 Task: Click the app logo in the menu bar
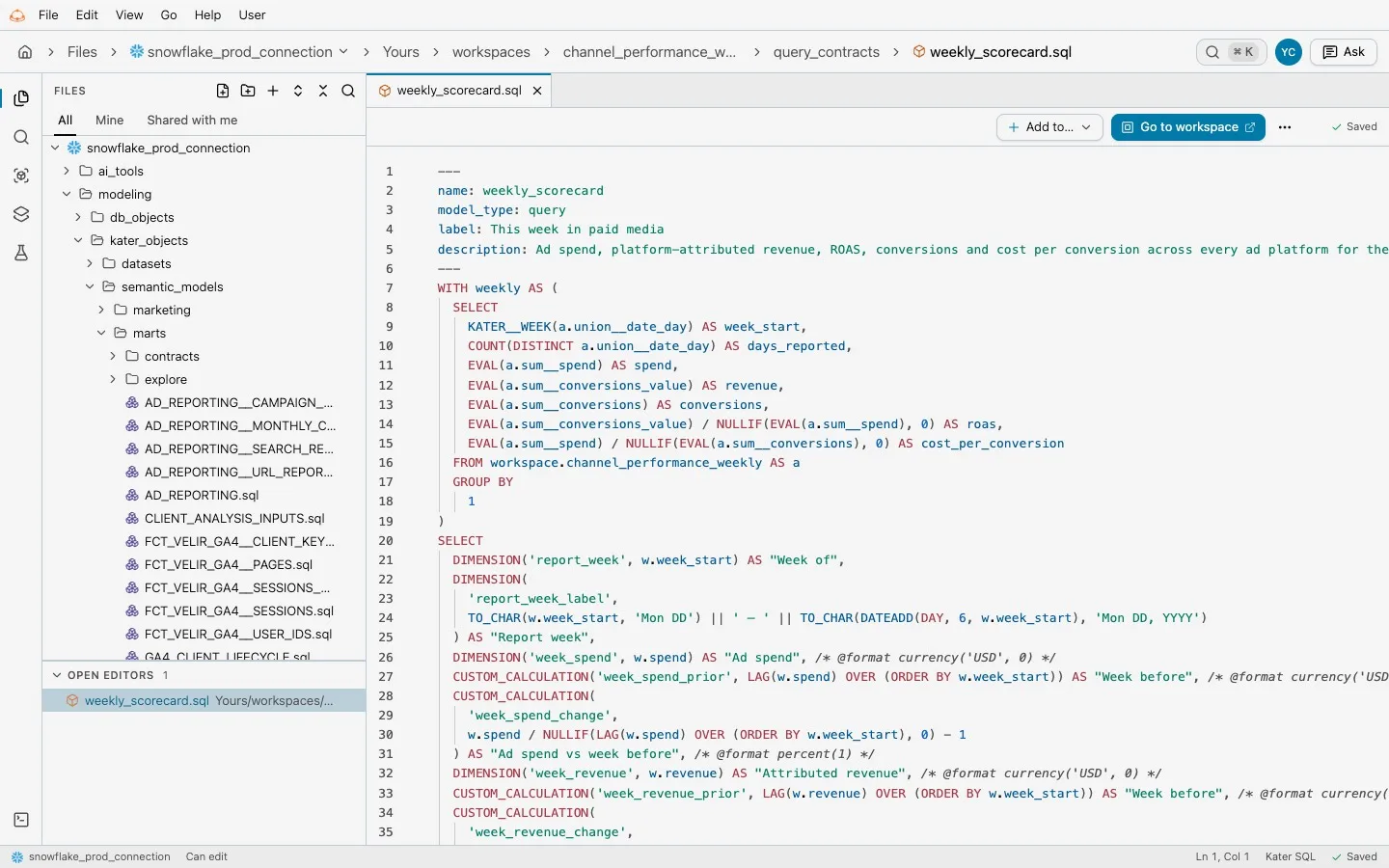[x=16, y=15]
